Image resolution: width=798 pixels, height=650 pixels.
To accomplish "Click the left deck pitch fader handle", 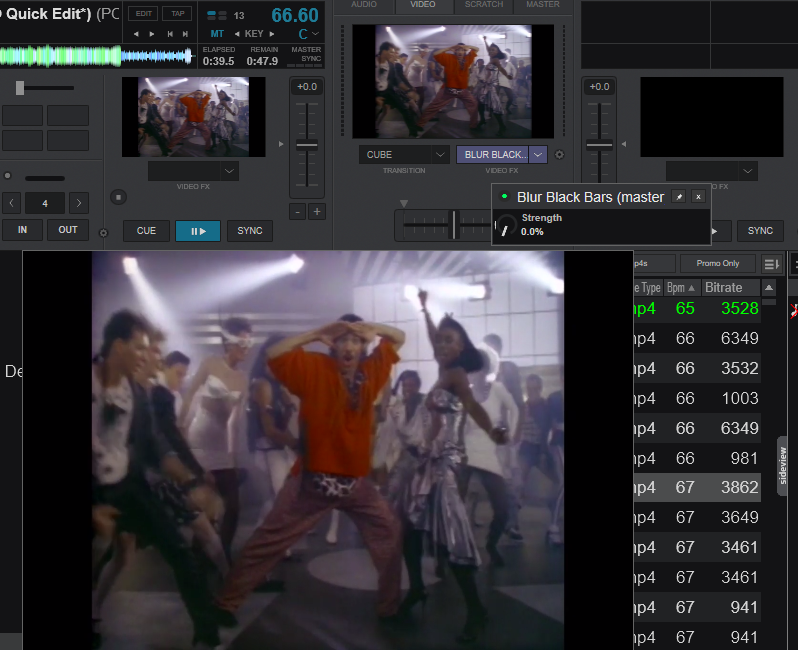I will pos(307,145).
